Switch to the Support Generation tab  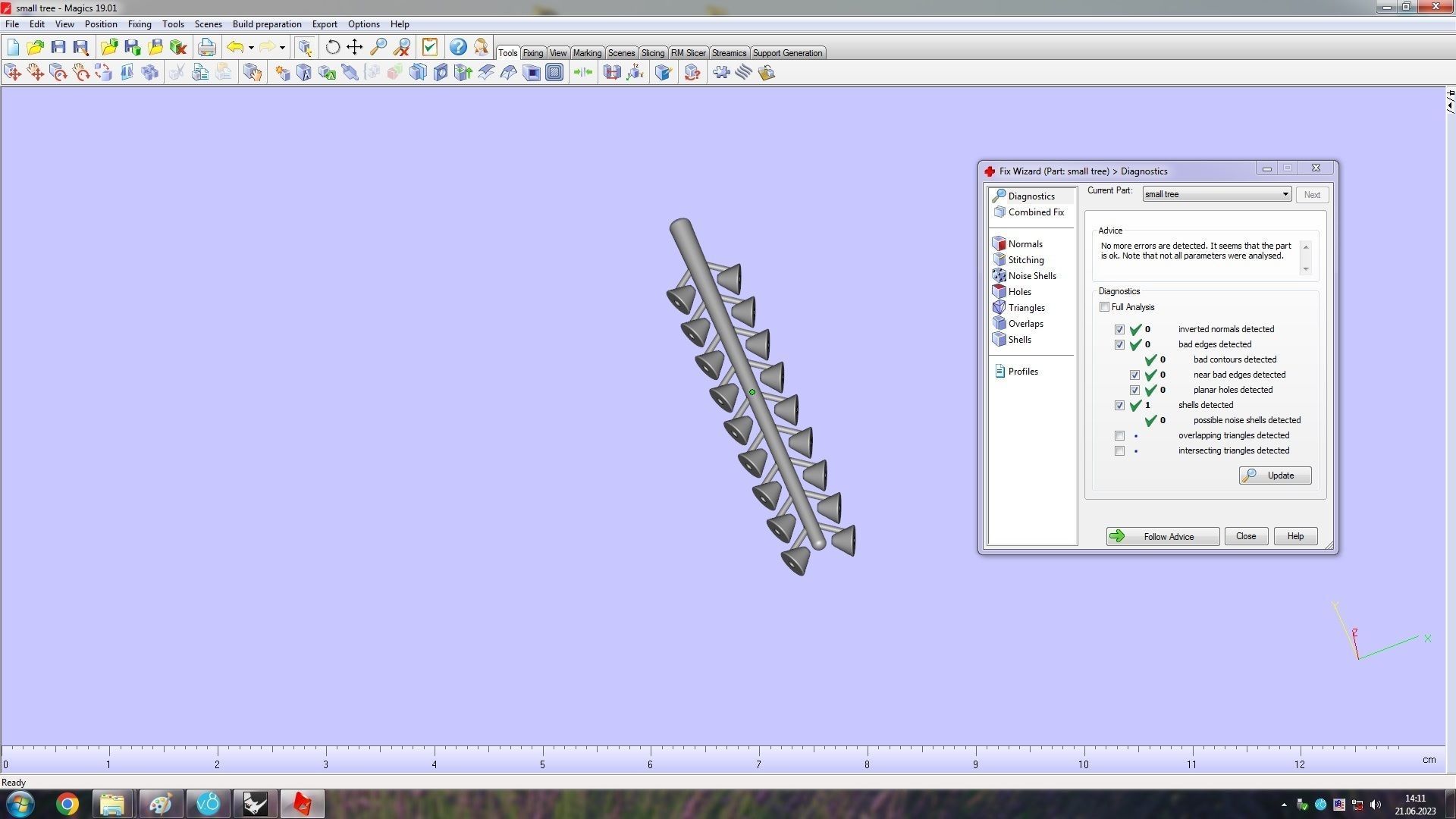pyautogui.click(x=786, y=53)
